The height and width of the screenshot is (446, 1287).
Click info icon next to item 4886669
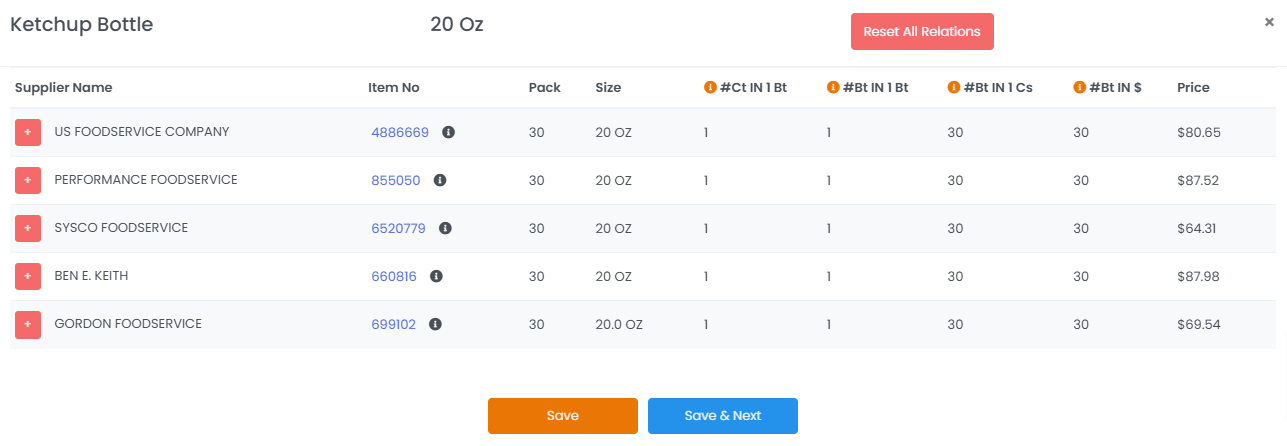[449, 132]
